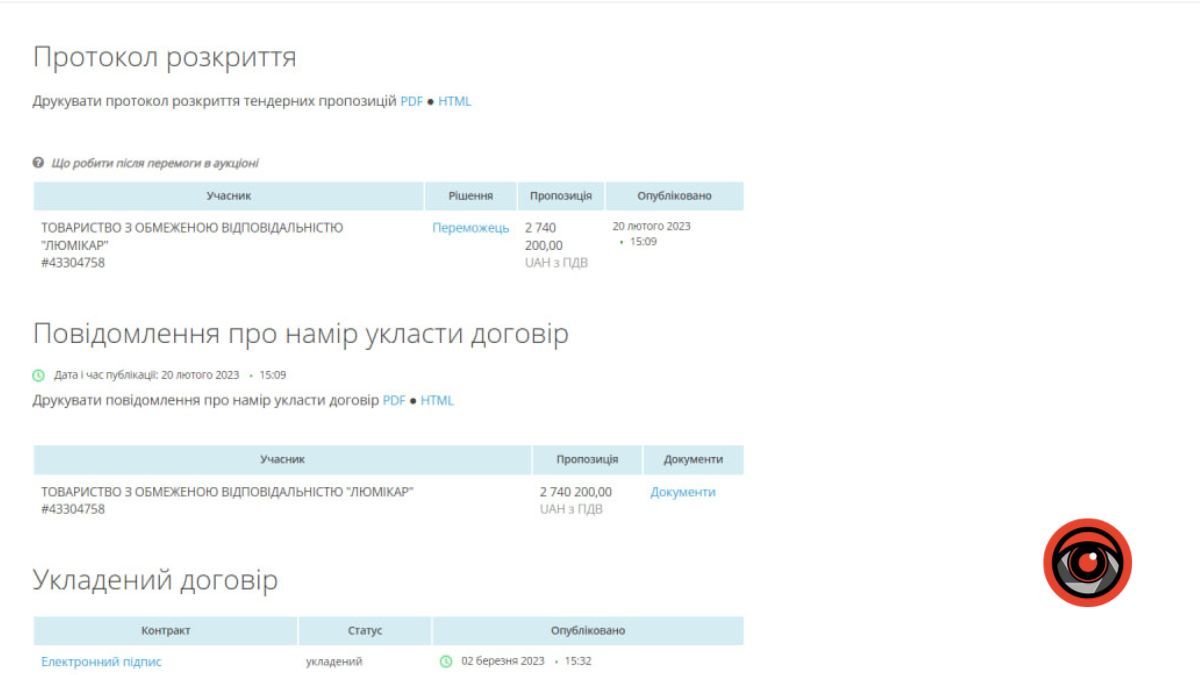Viewport: 1200px width, 675px height.
Task: Open intent notice in HTML format
Action: pos(438,400)
